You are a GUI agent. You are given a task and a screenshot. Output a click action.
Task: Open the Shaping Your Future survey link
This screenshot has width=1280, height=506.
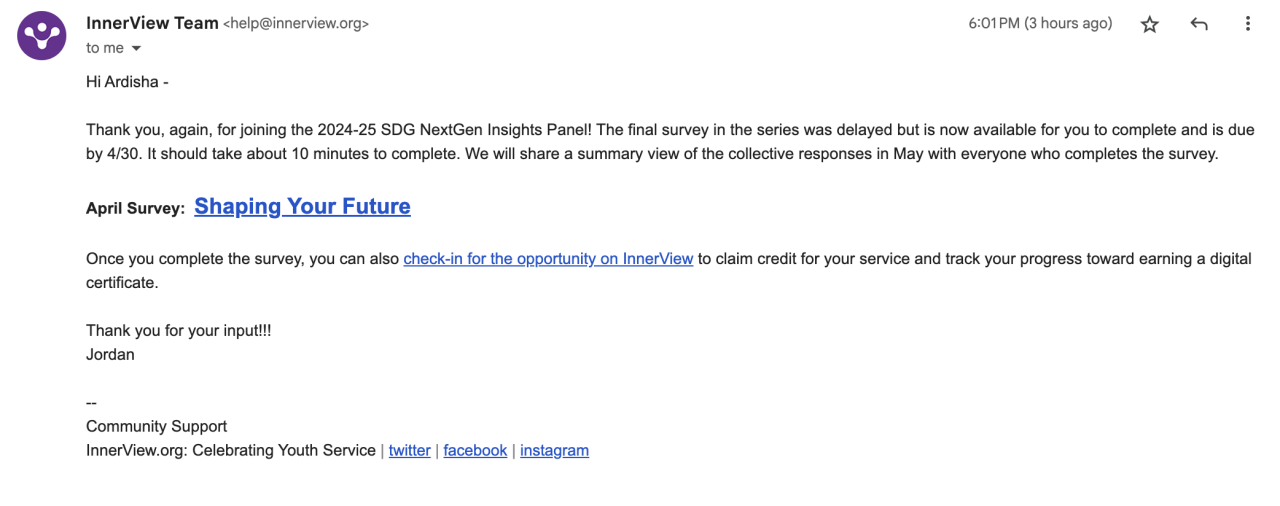[302, 207]
